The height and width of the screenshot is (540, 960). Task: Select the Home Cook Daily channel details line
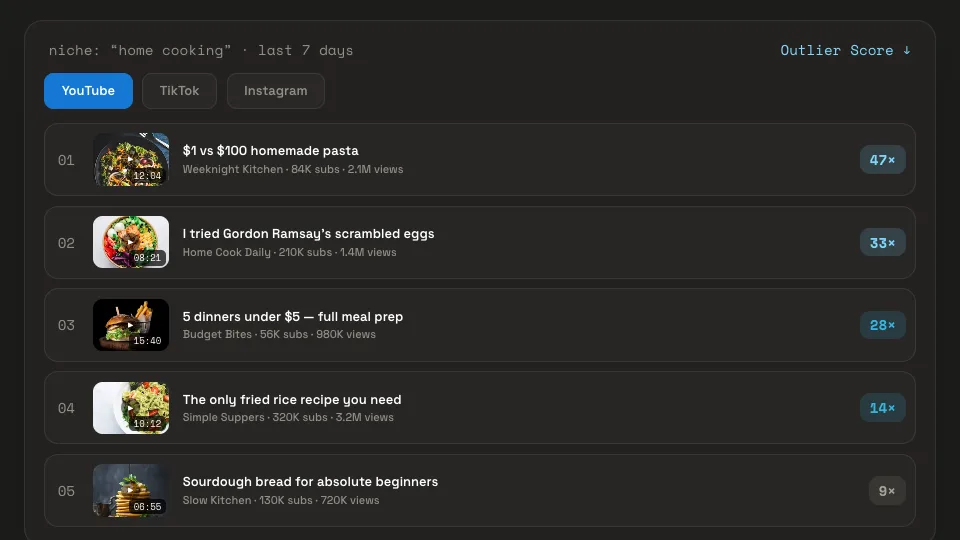[290, 252]
